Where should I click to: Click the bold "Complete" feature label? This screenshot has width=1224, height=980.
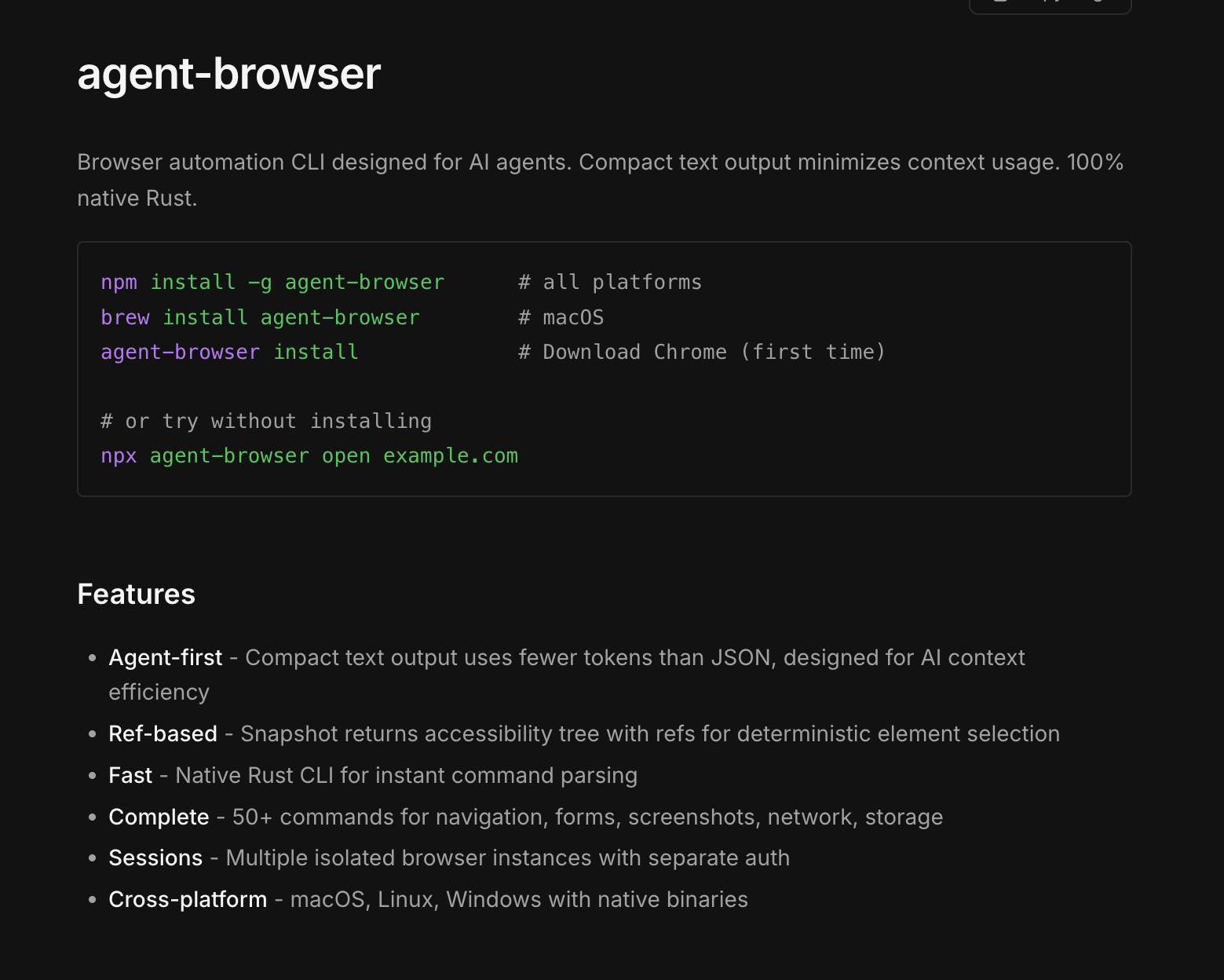tap(159, 817)
